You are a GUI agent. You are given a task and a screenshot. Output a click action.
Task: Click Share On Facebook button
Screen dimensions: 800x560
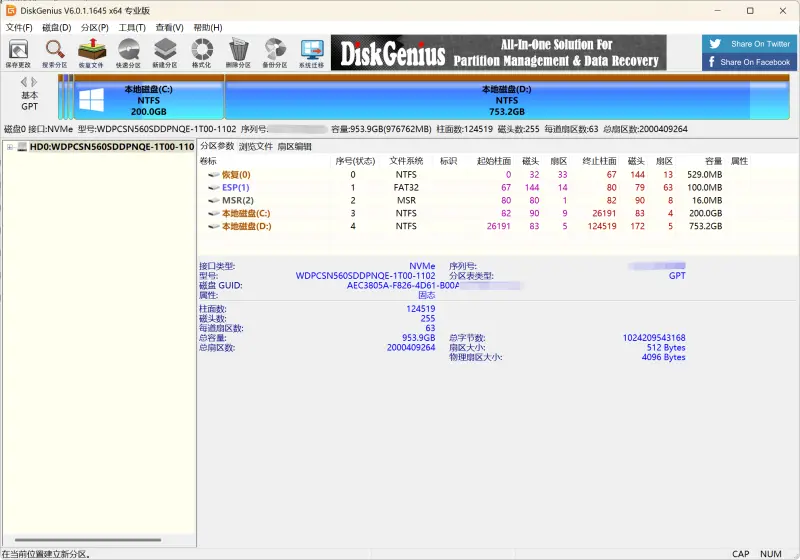click(x=749, y=62)
